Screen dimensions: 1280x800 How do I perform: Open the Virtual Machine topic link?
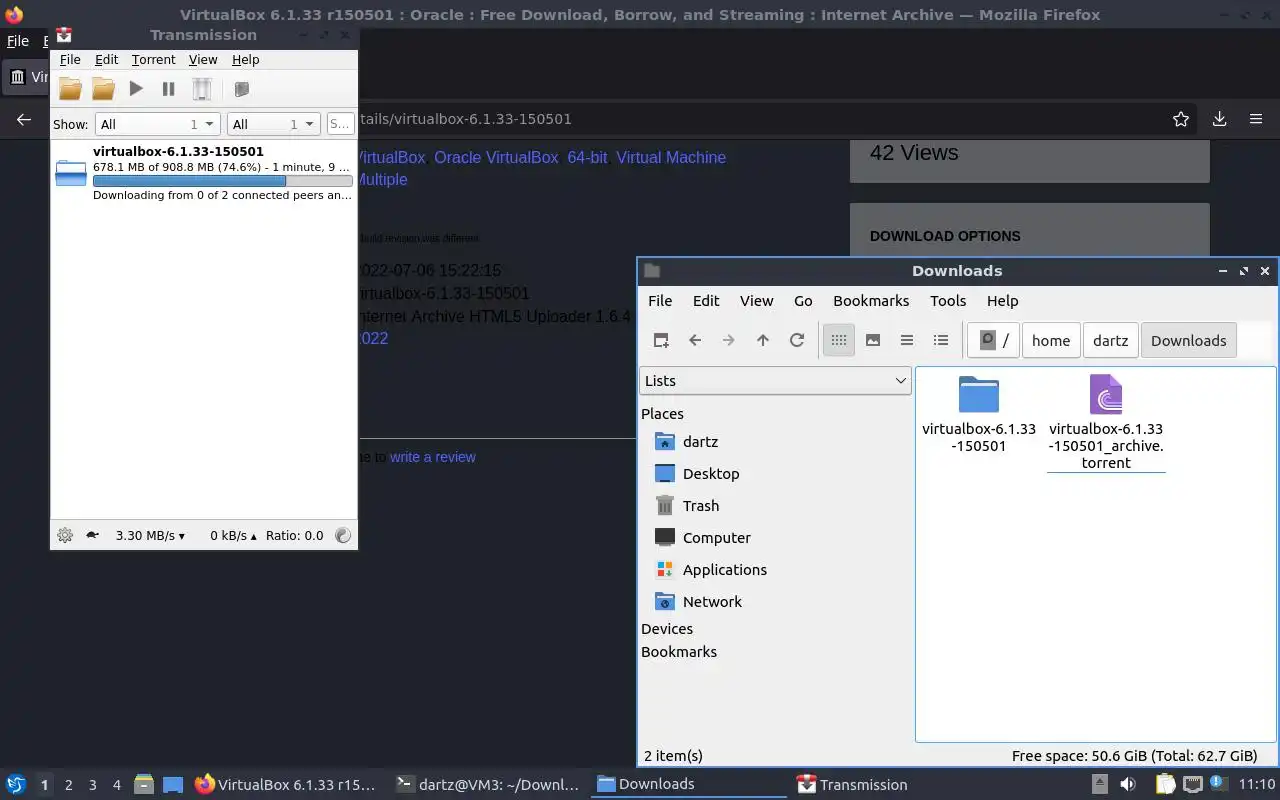click(671, 157)
